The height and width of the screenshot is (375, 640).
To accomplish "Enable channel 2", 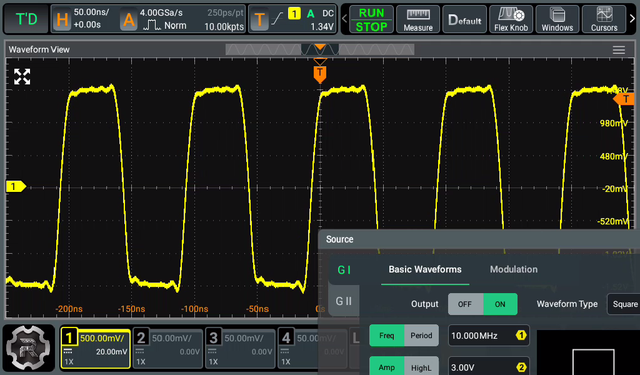I will tap(168, 349).
